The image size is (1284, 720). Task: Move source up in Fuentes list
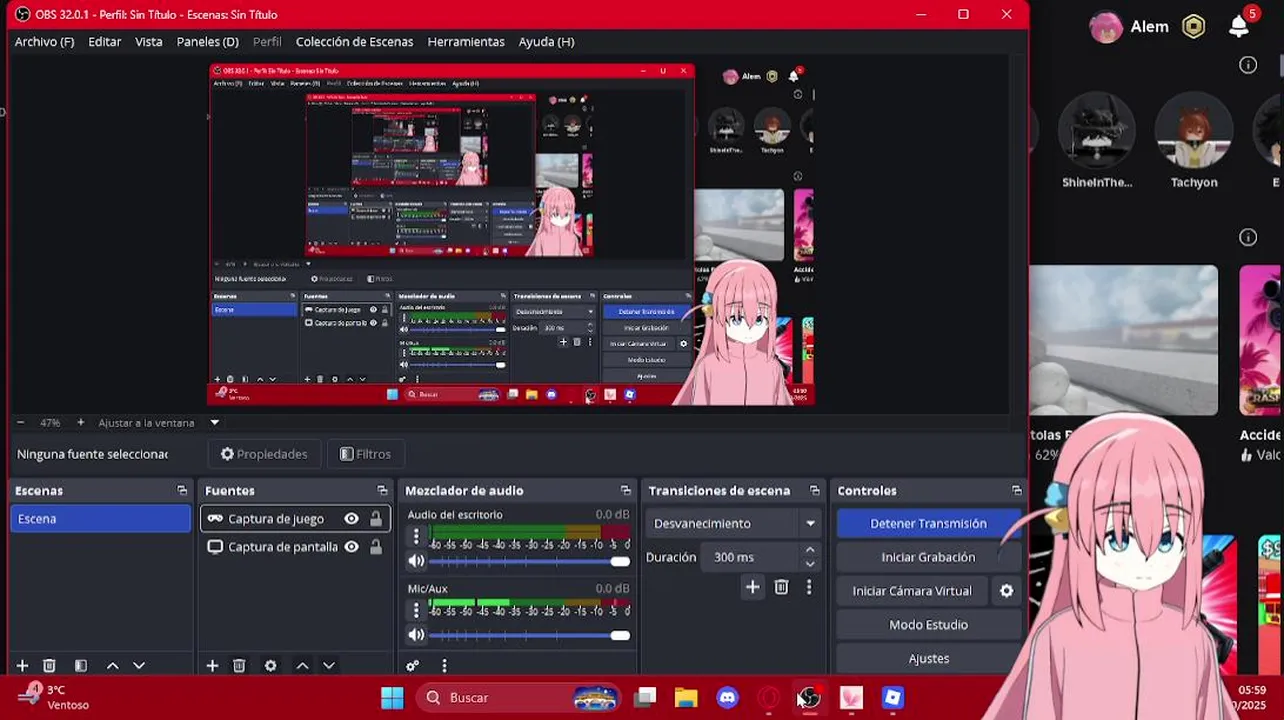(x=302, y=666)
